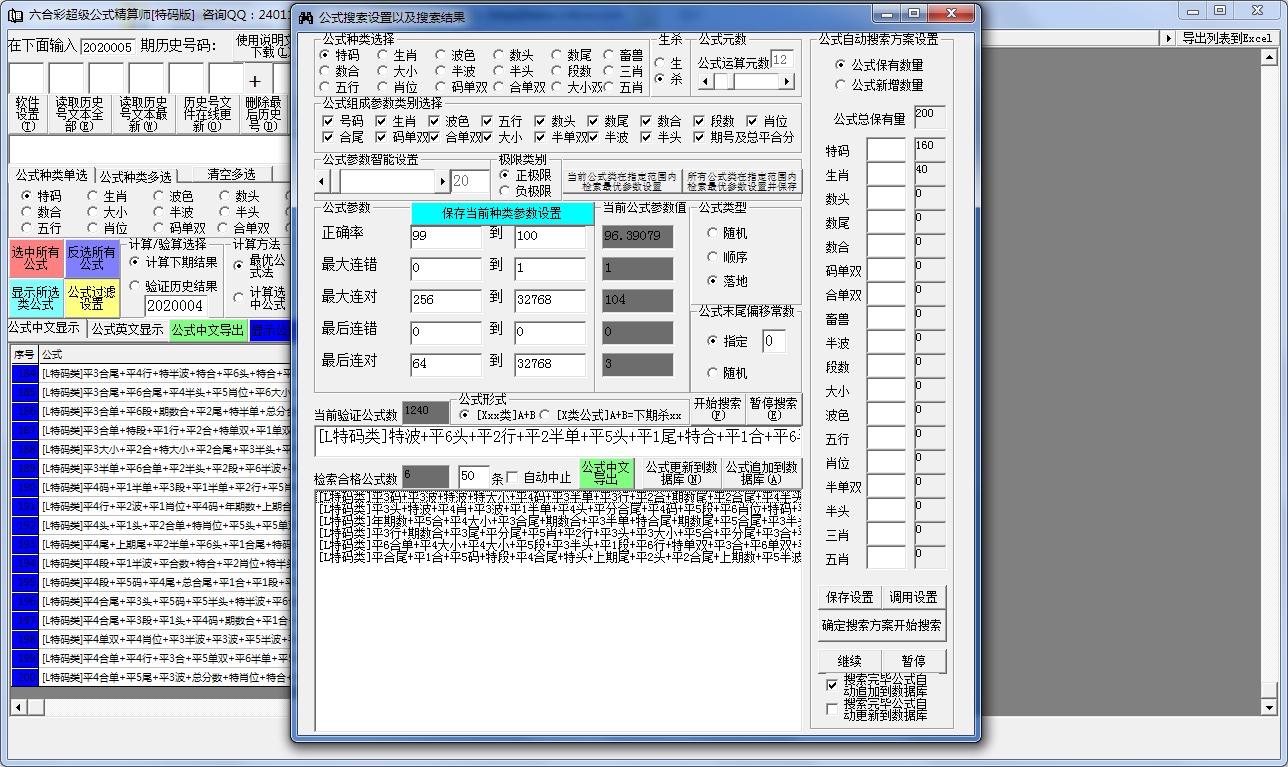This screenshot has height=767, width=1288.
Task: Enable the 自动中止 checkbox
Action: point(514,477)
